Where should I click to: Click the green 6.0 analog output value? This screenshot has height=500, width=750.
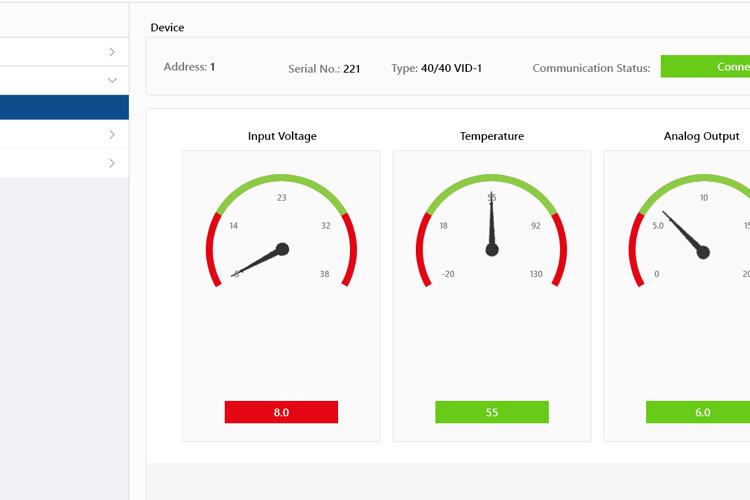tap(698, 412)
